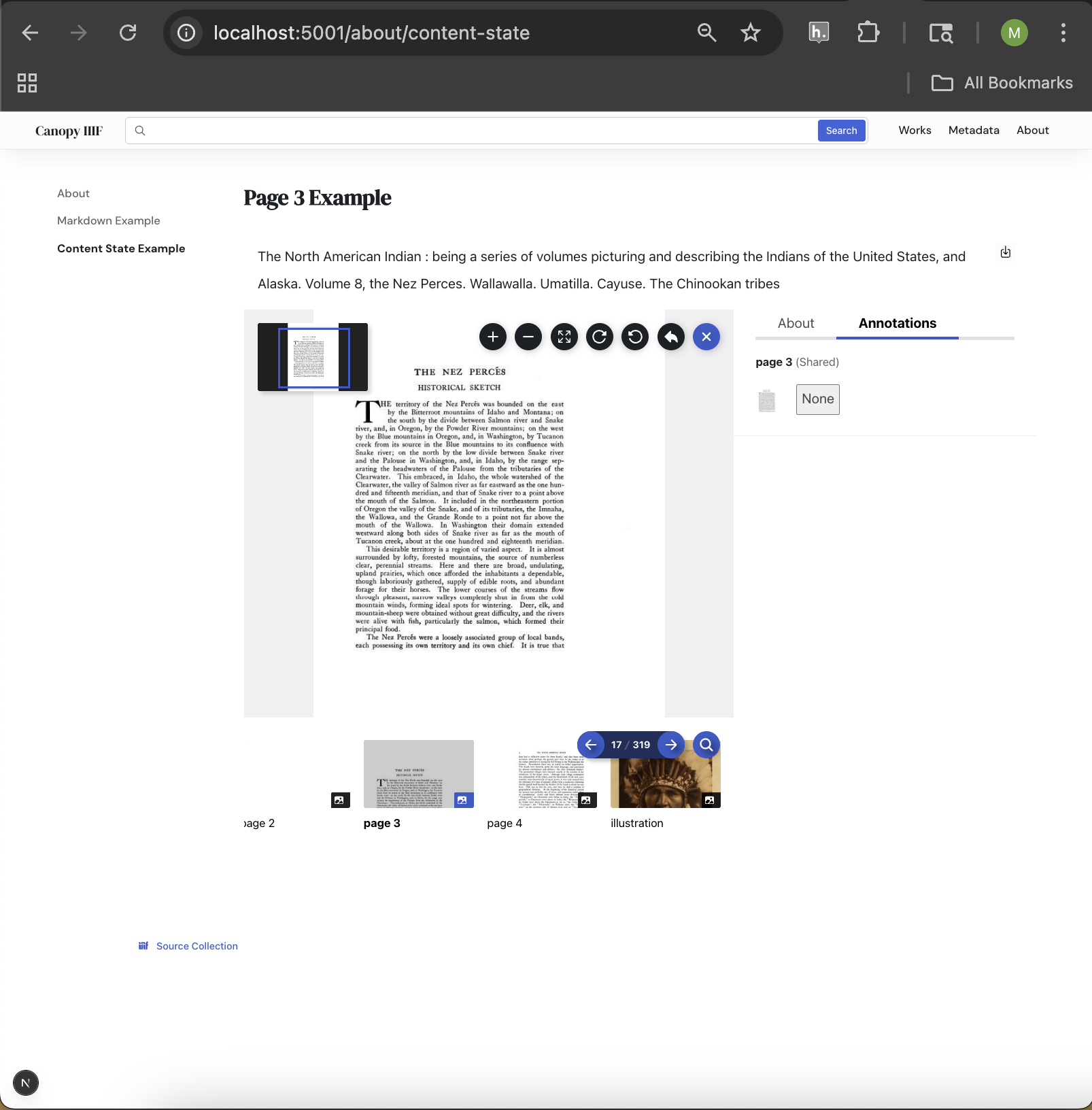Open thumbnail search with the magnifier icon
This screenshot has height=1110, width=1092.
coord(706,745)
